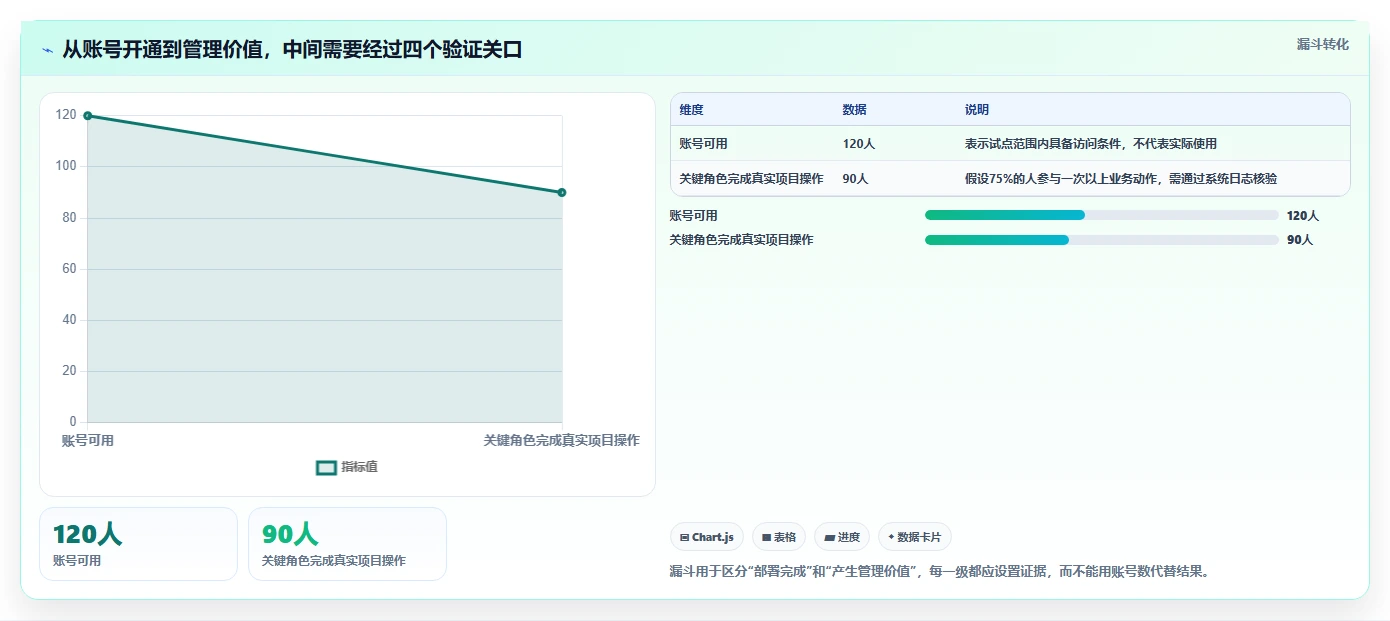Screen dimensions: 1390x621
Task: Click the 进度 tag icon
Action: (829, 537)
